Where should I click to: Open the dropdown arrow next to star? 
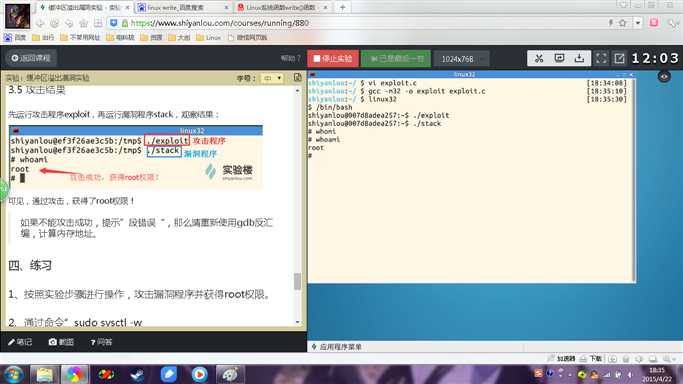pyautogui.click(x=637, y=23)
